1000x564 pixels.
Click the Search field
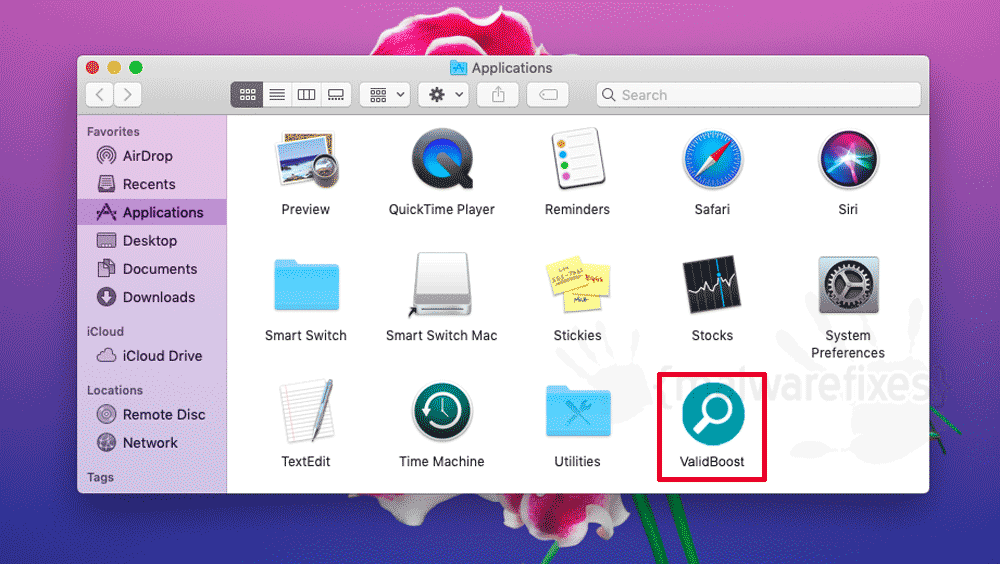click(x=759, y=95)
